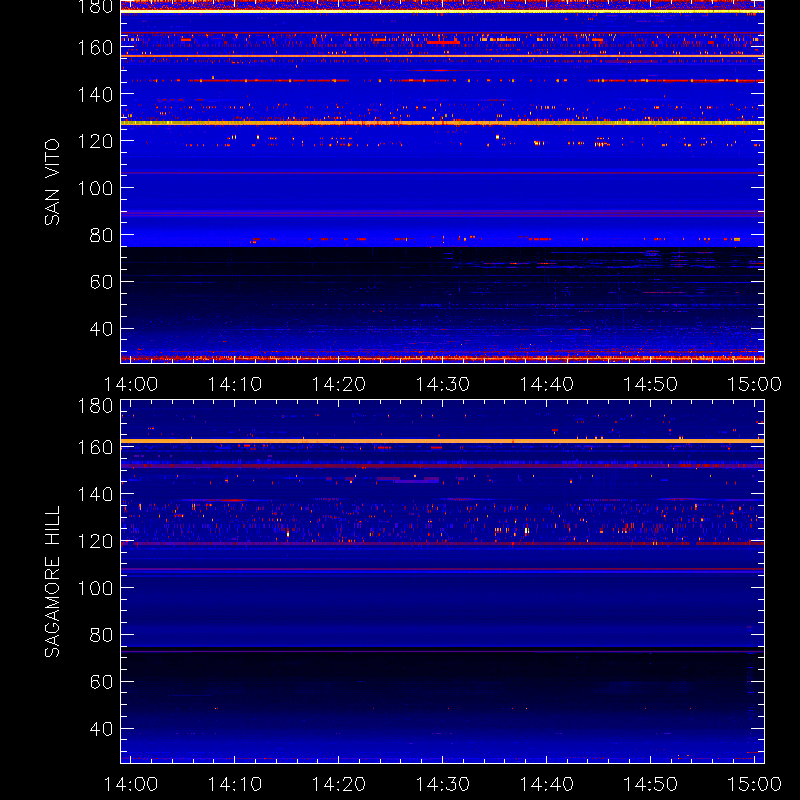This screenshot has height=800, width=800.
Task: Select the 80 label on Sagamore Hill axis
Action: 101,635
